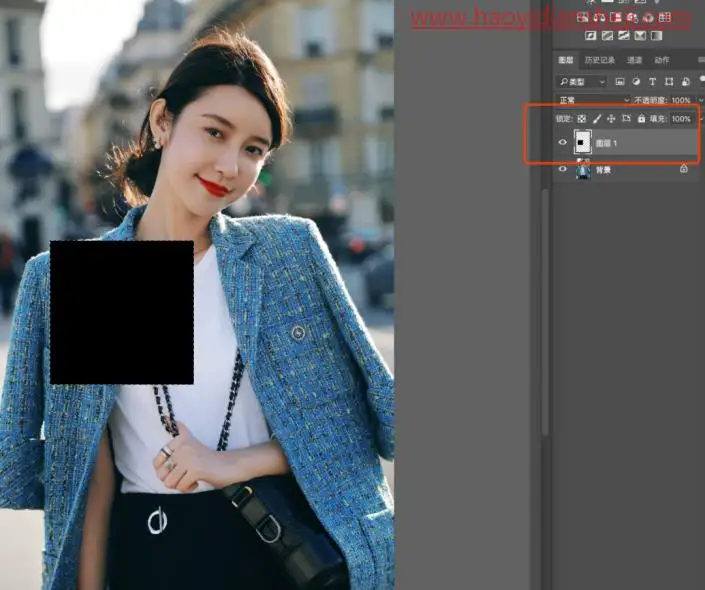Select the 图层 1 layer thumbnail
This screenshot has height=590, width=705.
[582, 142]
